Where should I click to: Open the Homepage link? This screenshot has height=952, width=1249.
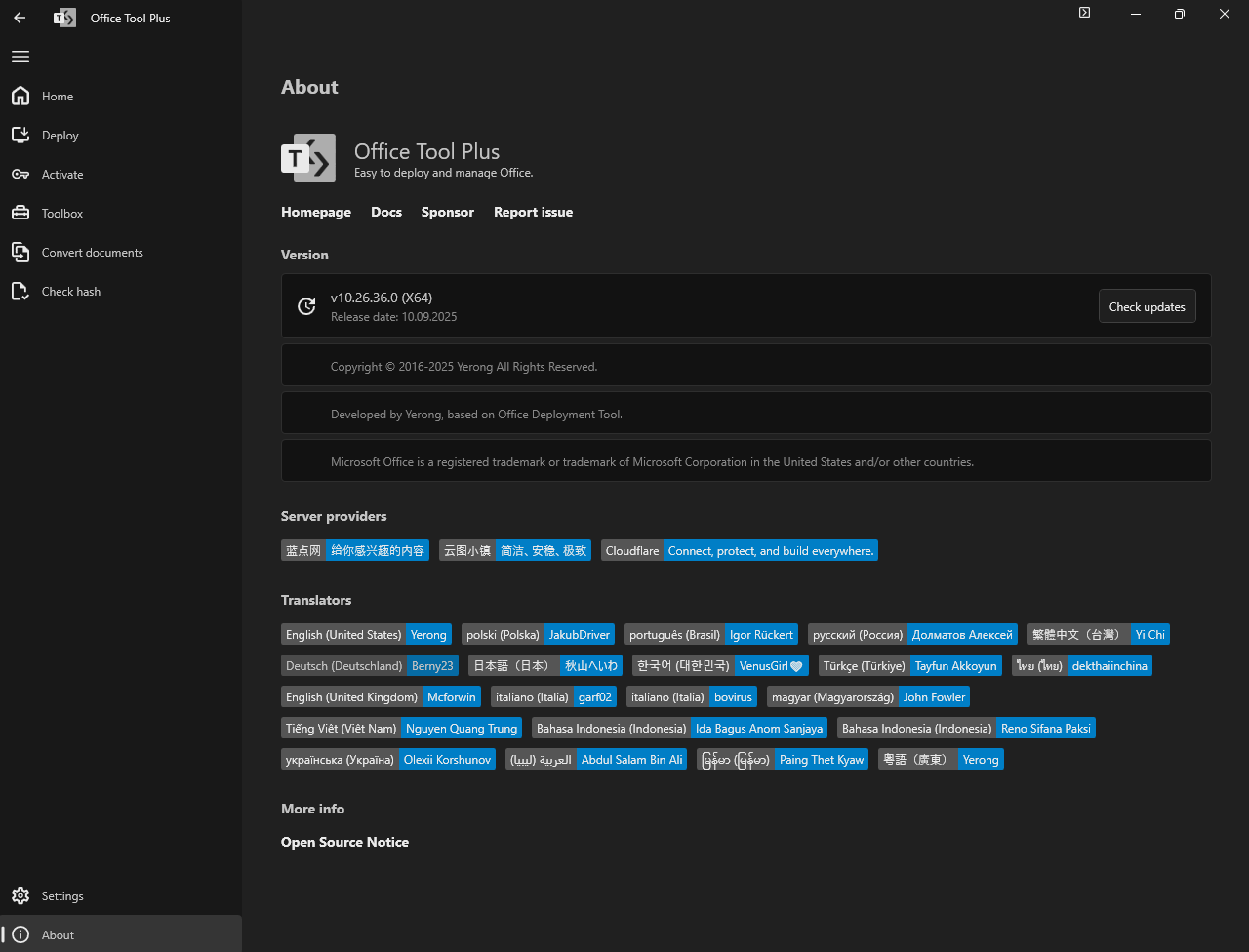click(x=316, y=212)
